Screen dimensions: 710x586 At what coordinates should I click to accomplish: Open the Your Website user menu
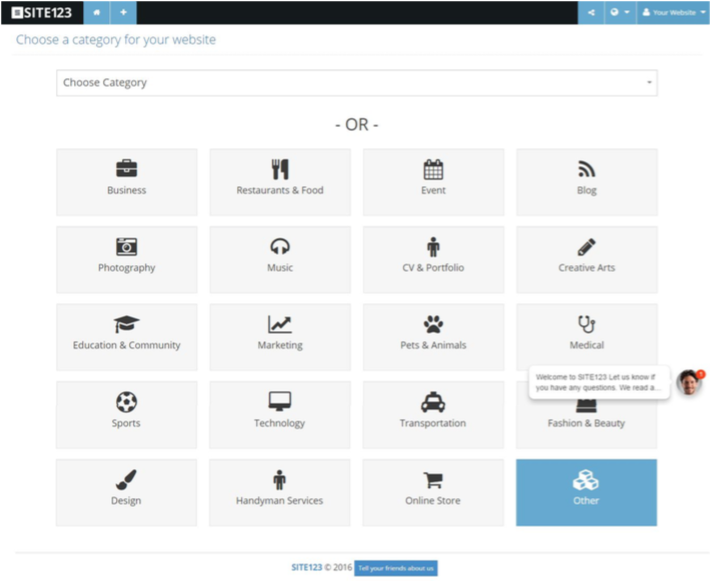pos(673,13)
